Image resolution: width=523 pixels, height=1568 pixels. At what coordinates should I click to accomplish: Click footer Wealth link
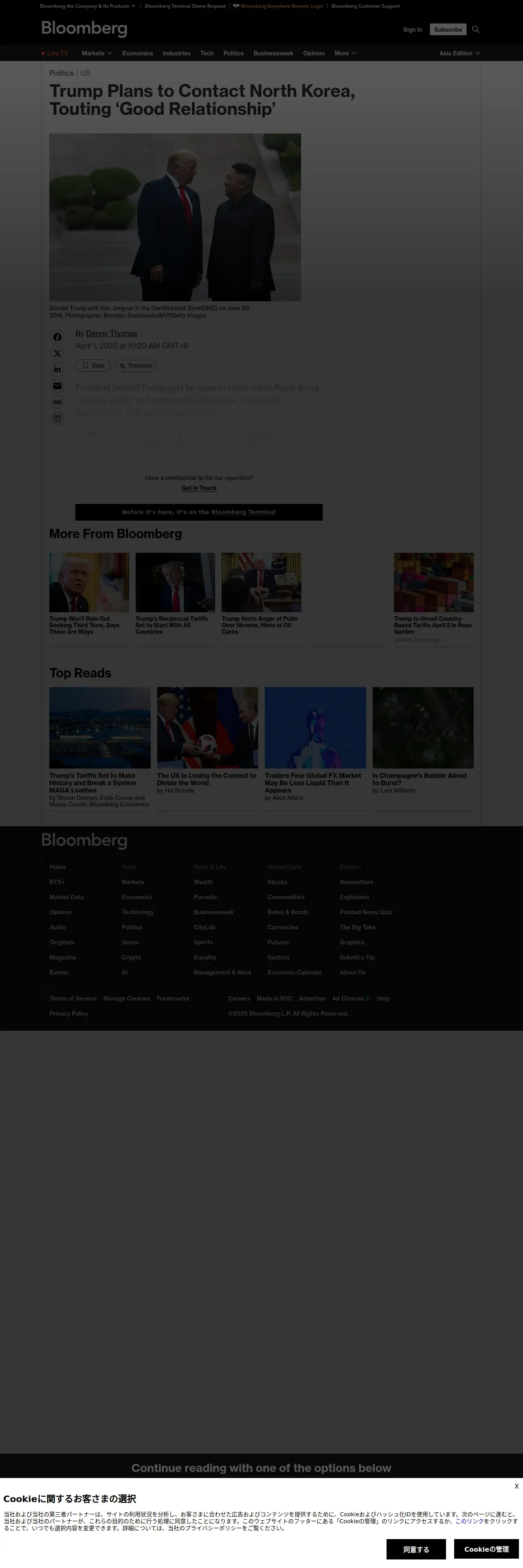[x=203, y=882]
